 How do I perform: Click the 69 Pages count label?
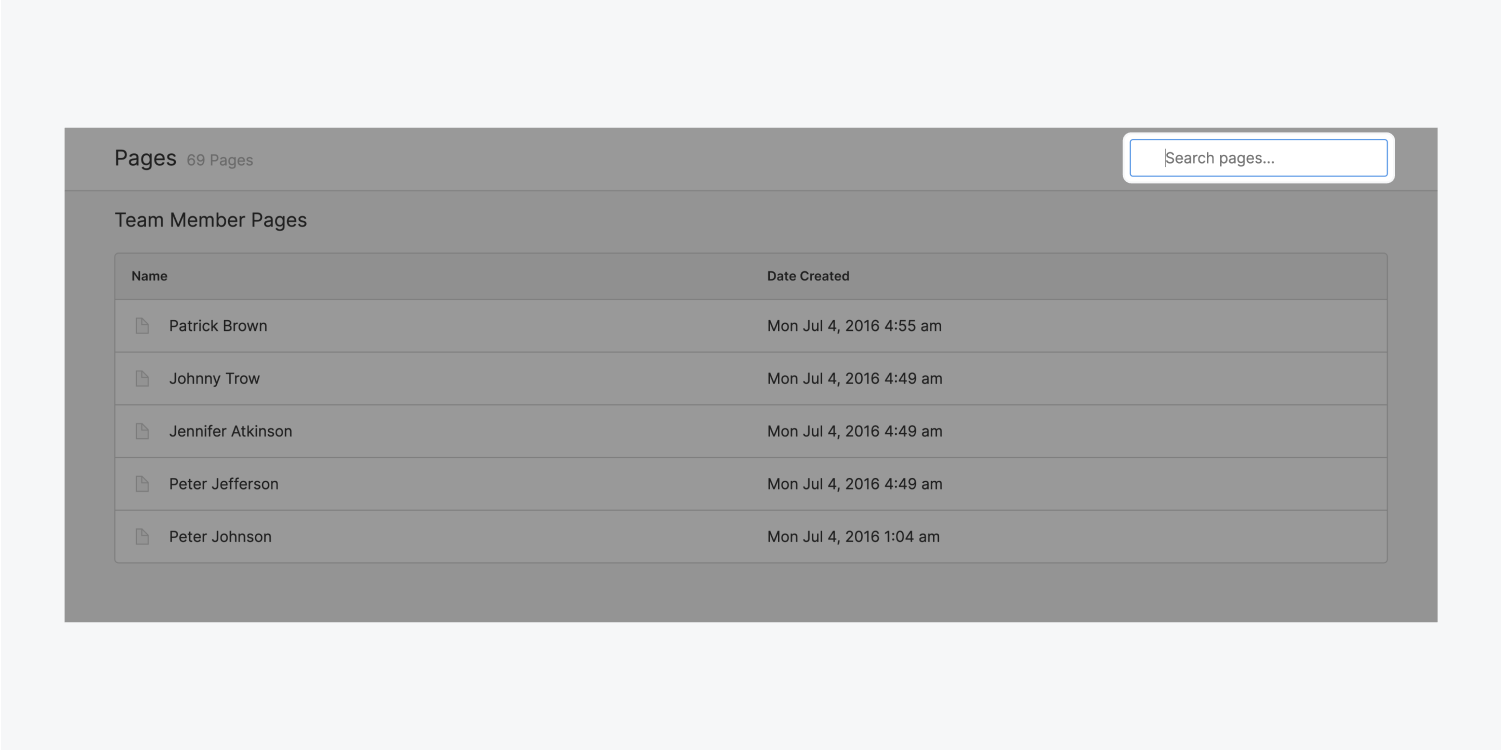pos(219,160)
